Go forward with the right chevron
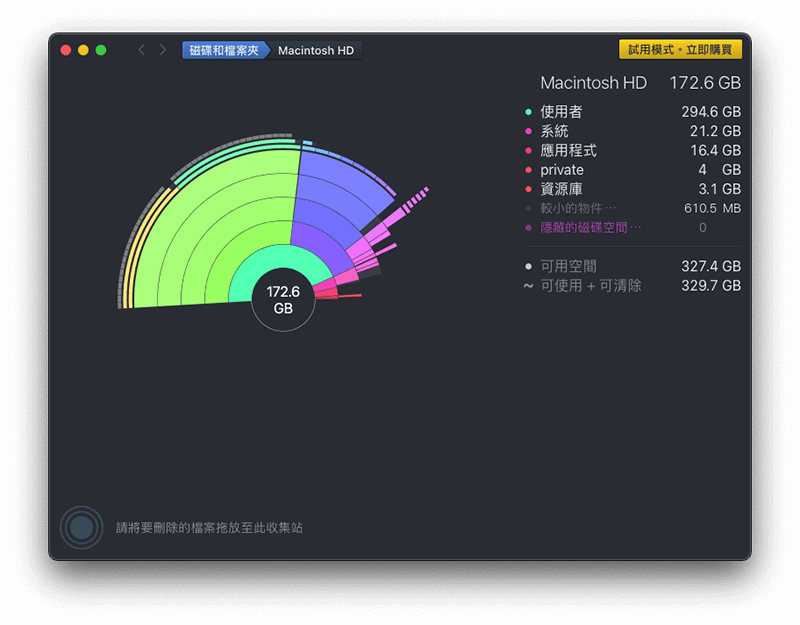The width and height of the screenshot is (800, 625). (x=162, y=50)
